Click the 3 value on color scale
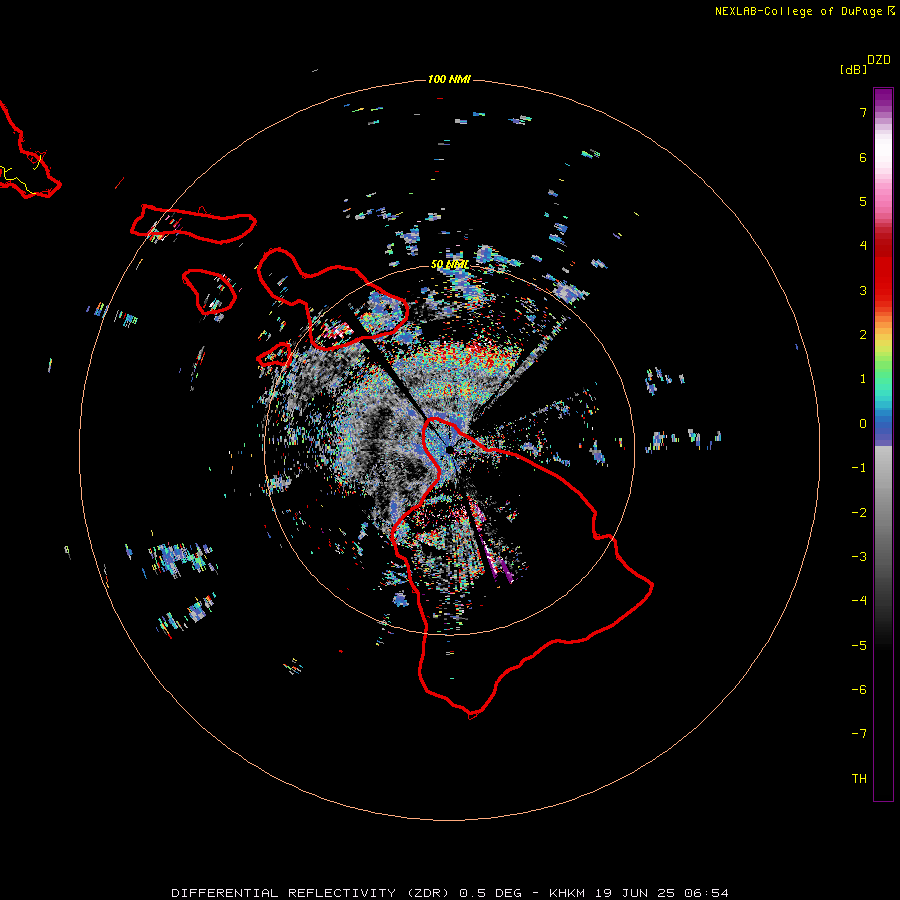Screen dimensions: 900x900 coord(863,290)
